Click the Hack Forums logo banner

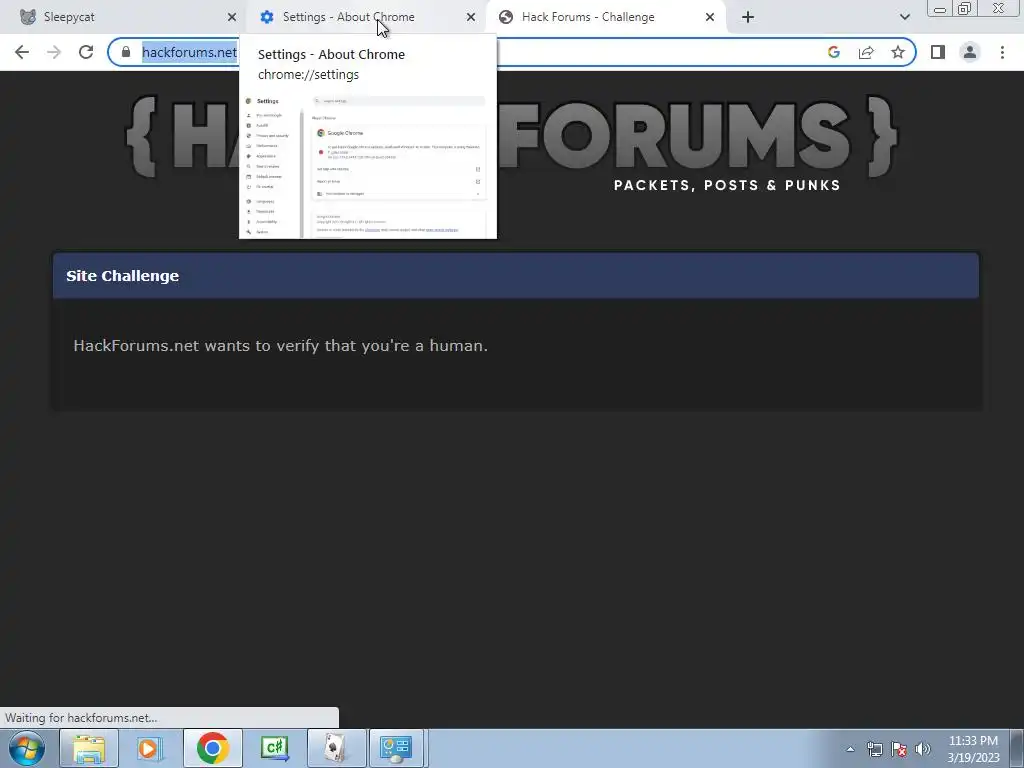click(x=511, y=140)
